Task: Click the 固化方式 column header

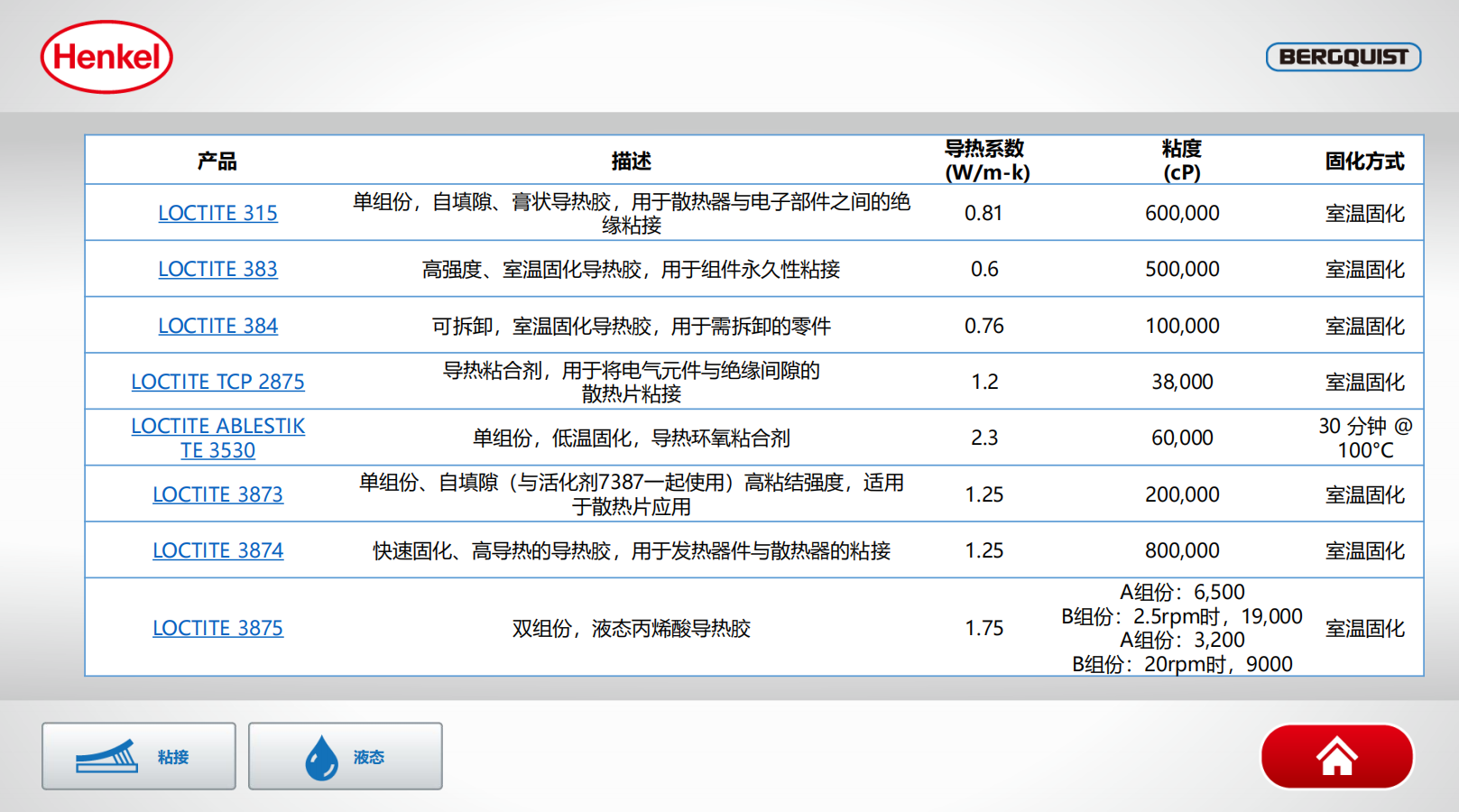Action: click(1364, 161)
